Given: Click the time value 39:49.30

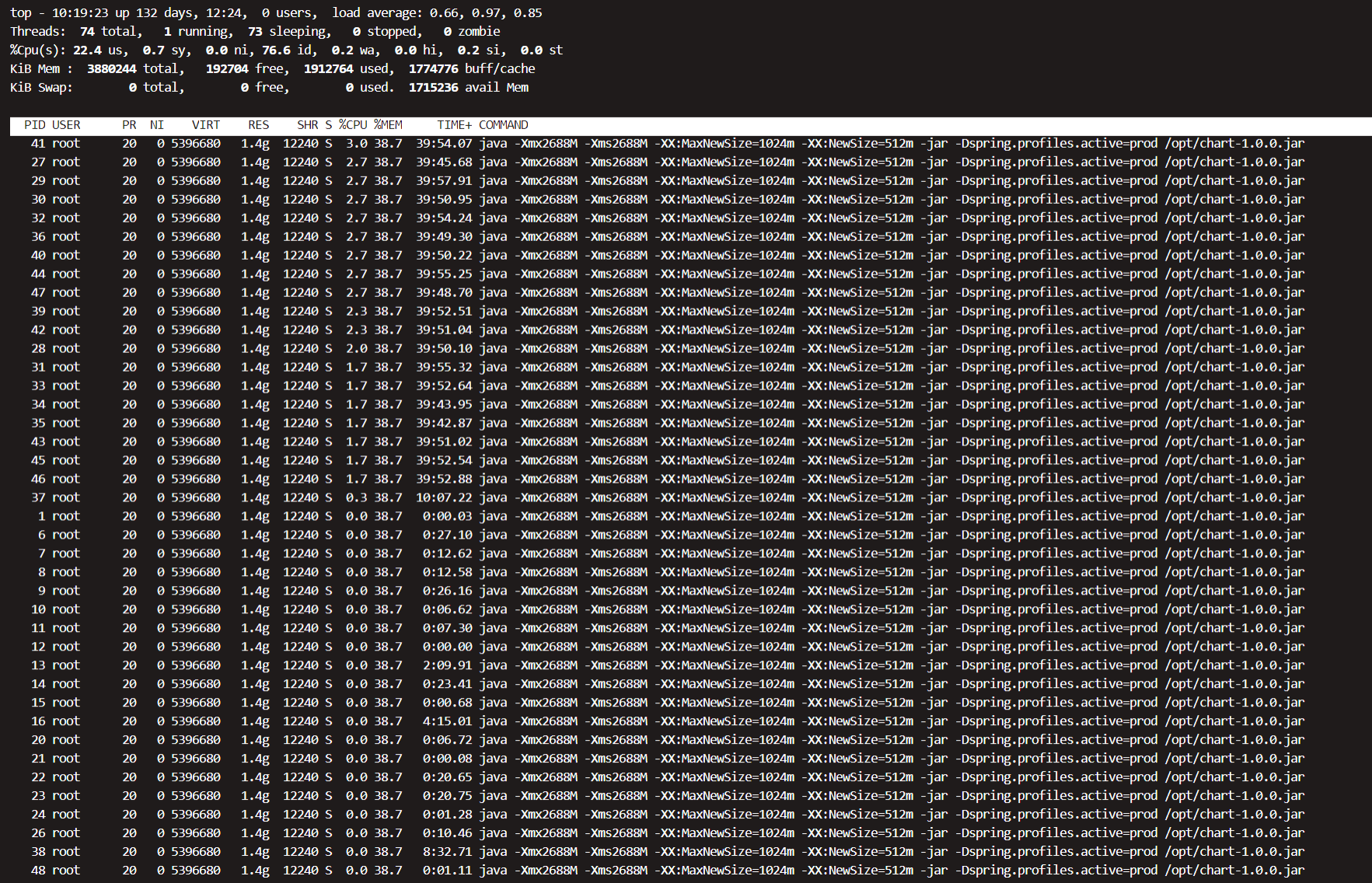Looking at the screenshot, I should tap(444, 237).
